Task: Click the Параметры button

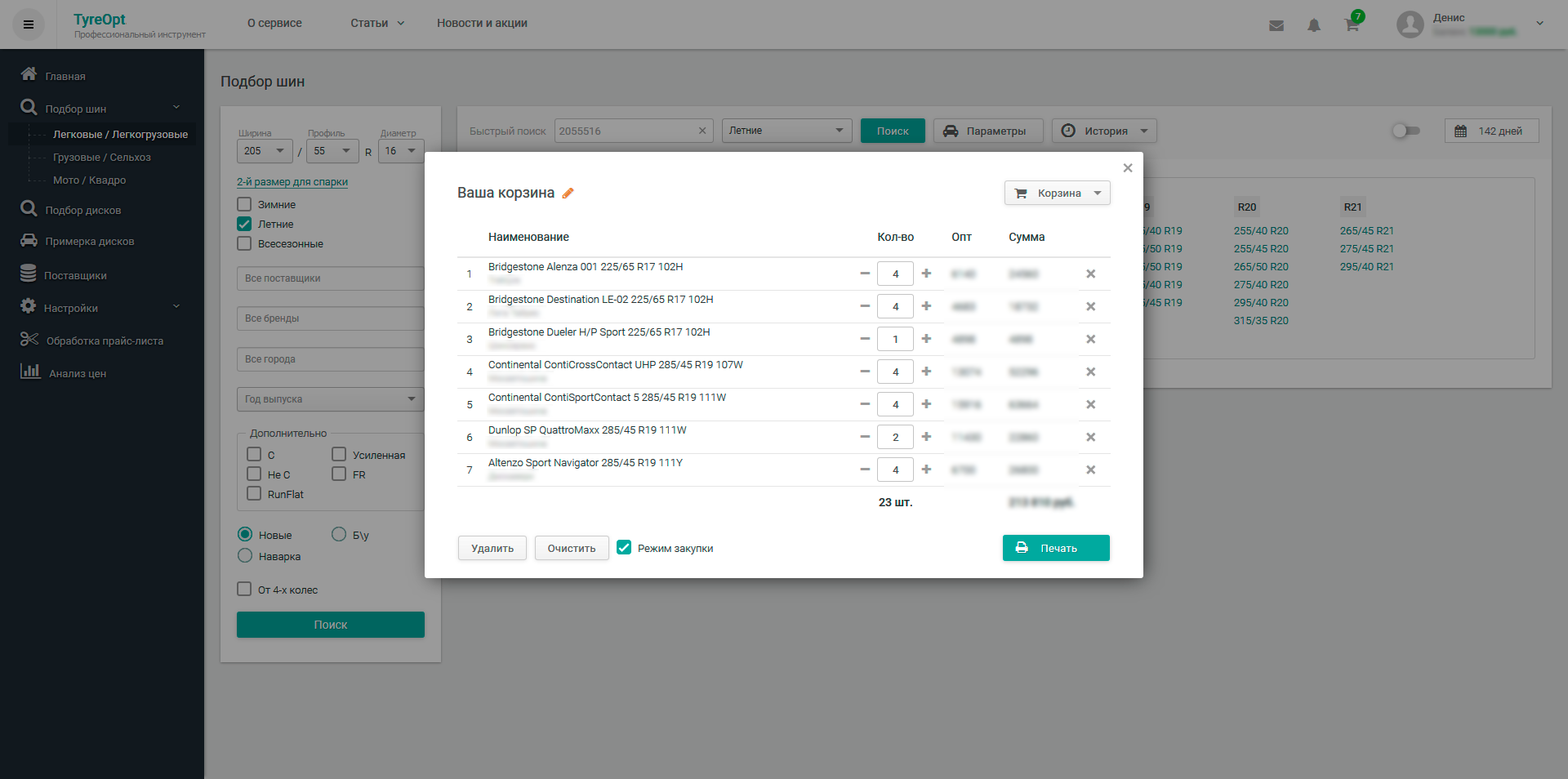Action: [x=988, y=131]
